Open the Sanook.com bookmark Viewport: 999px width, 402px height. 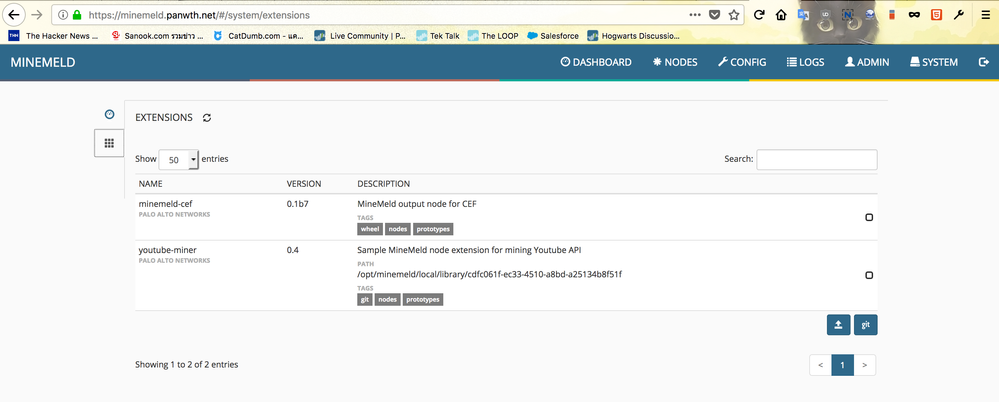coord(157,36)
